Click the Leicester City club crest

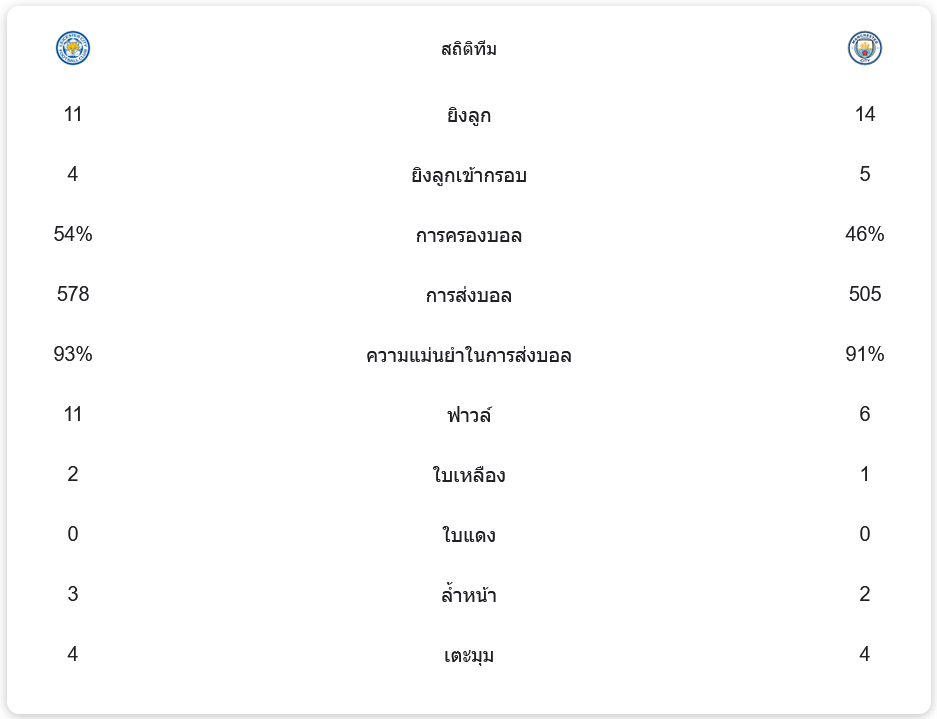pos(73,48)
